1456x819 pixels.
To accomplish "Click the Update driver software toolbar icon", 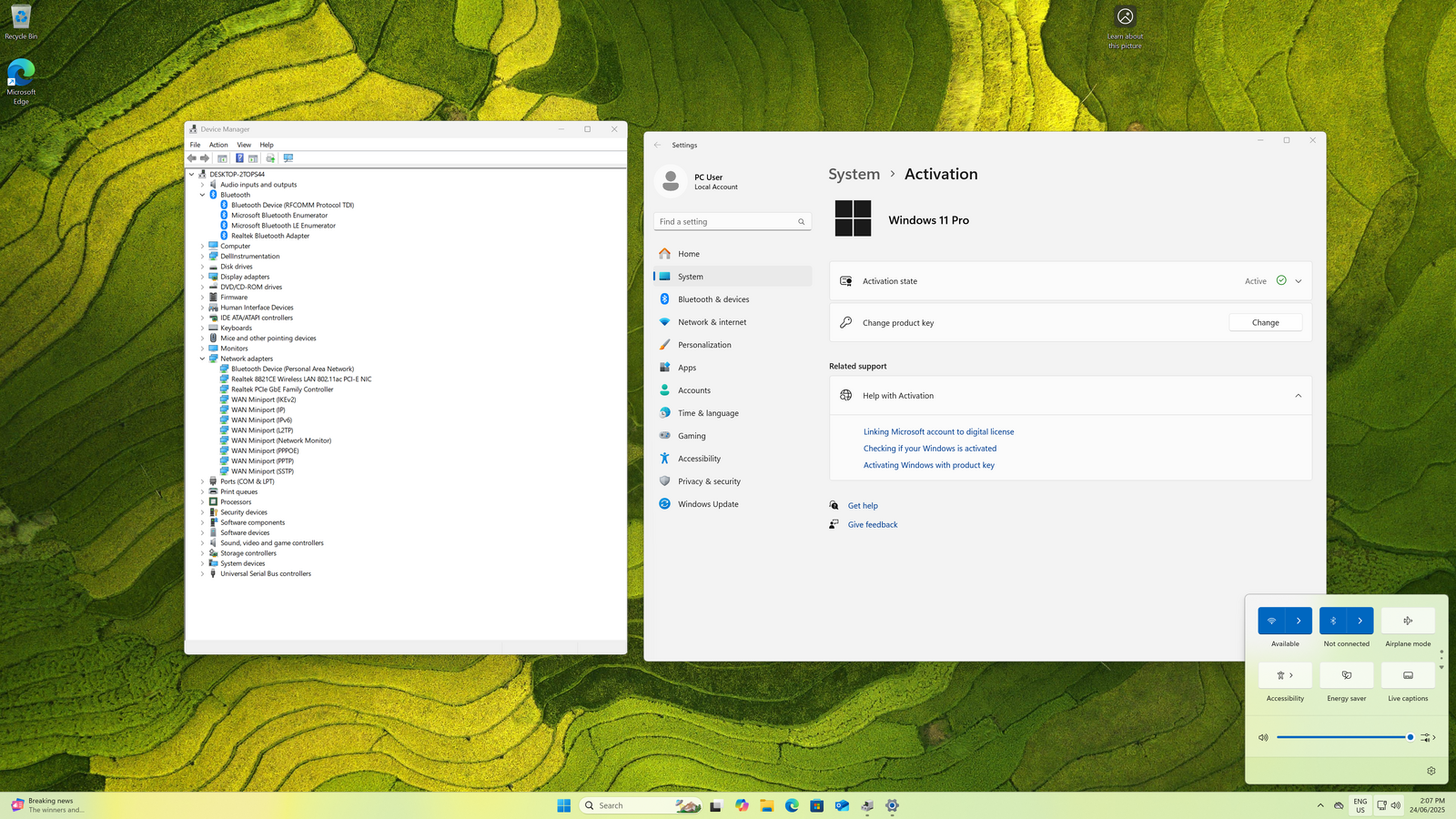I will click(270, 158).
